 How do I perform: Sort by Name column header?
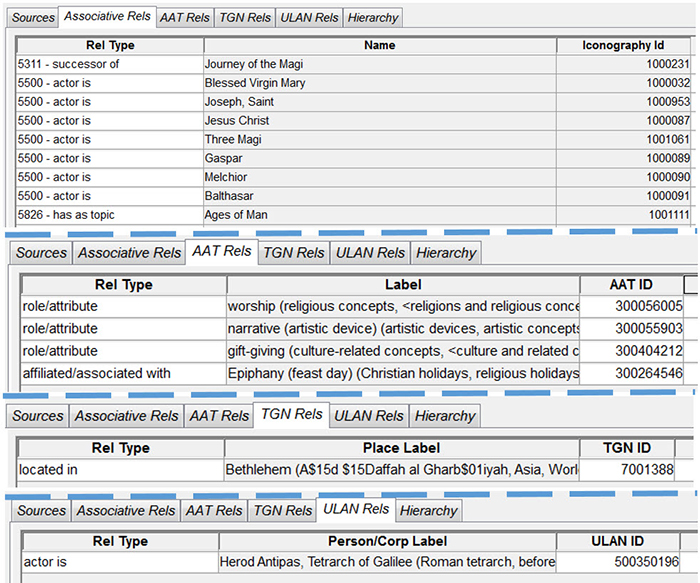379,46
